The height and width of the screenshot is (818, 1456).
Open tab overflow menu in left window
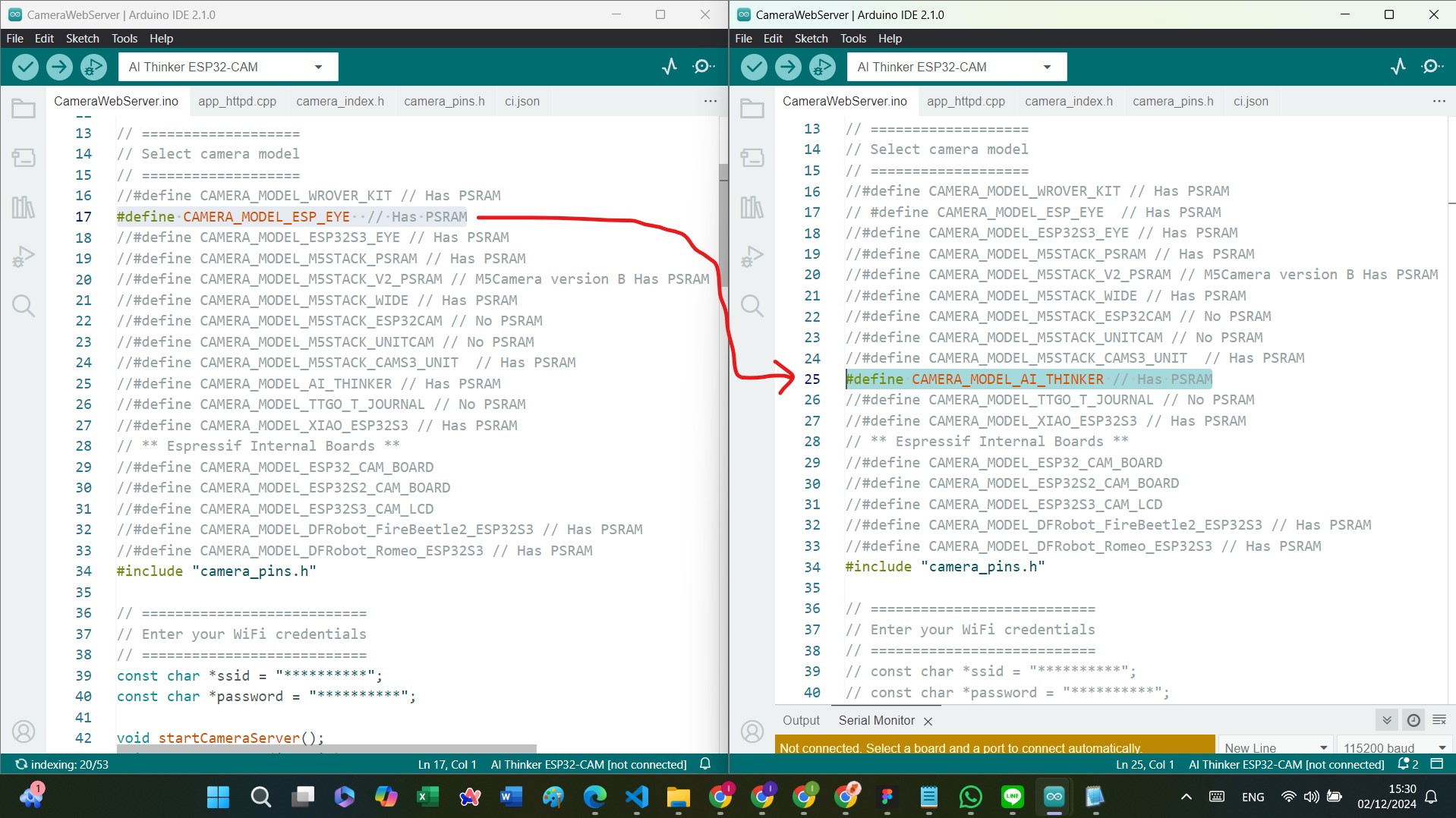(x=711, y=101)
